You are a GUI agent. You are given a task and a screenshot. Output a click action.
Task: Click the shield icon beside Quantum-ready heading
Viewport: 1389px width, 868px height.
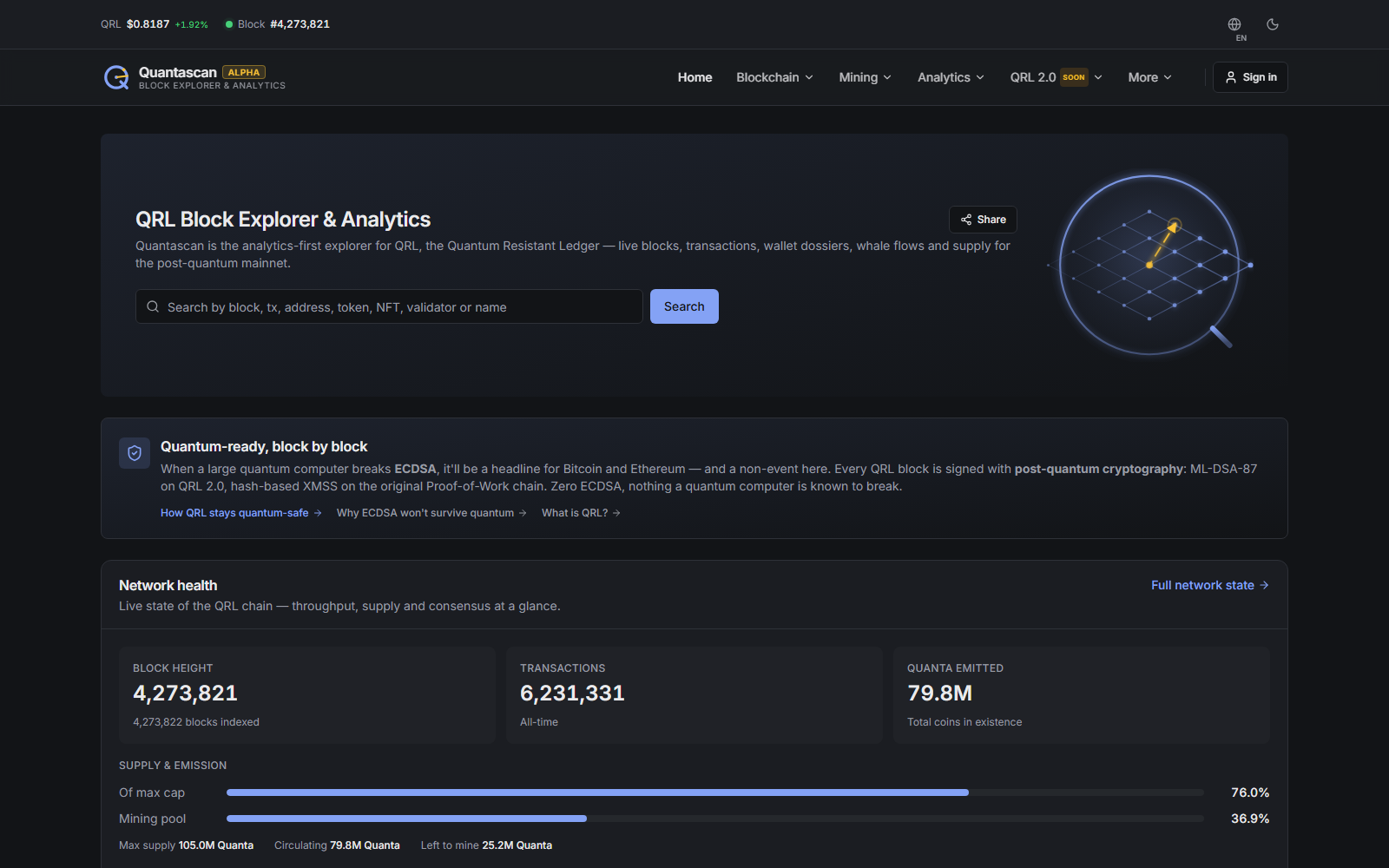click(x=135, y=452)
